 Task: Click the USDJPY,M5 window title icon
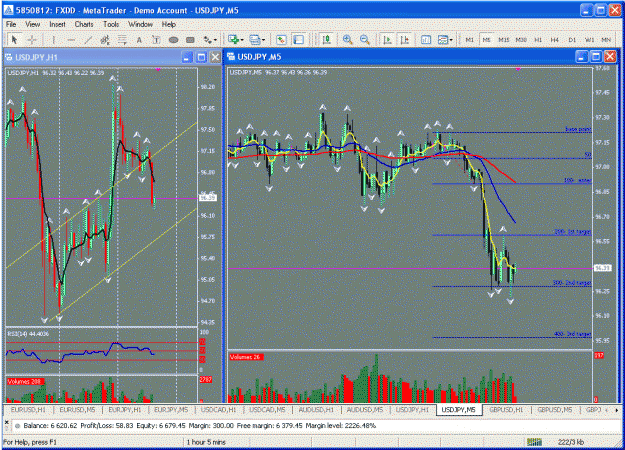[231, 57]
